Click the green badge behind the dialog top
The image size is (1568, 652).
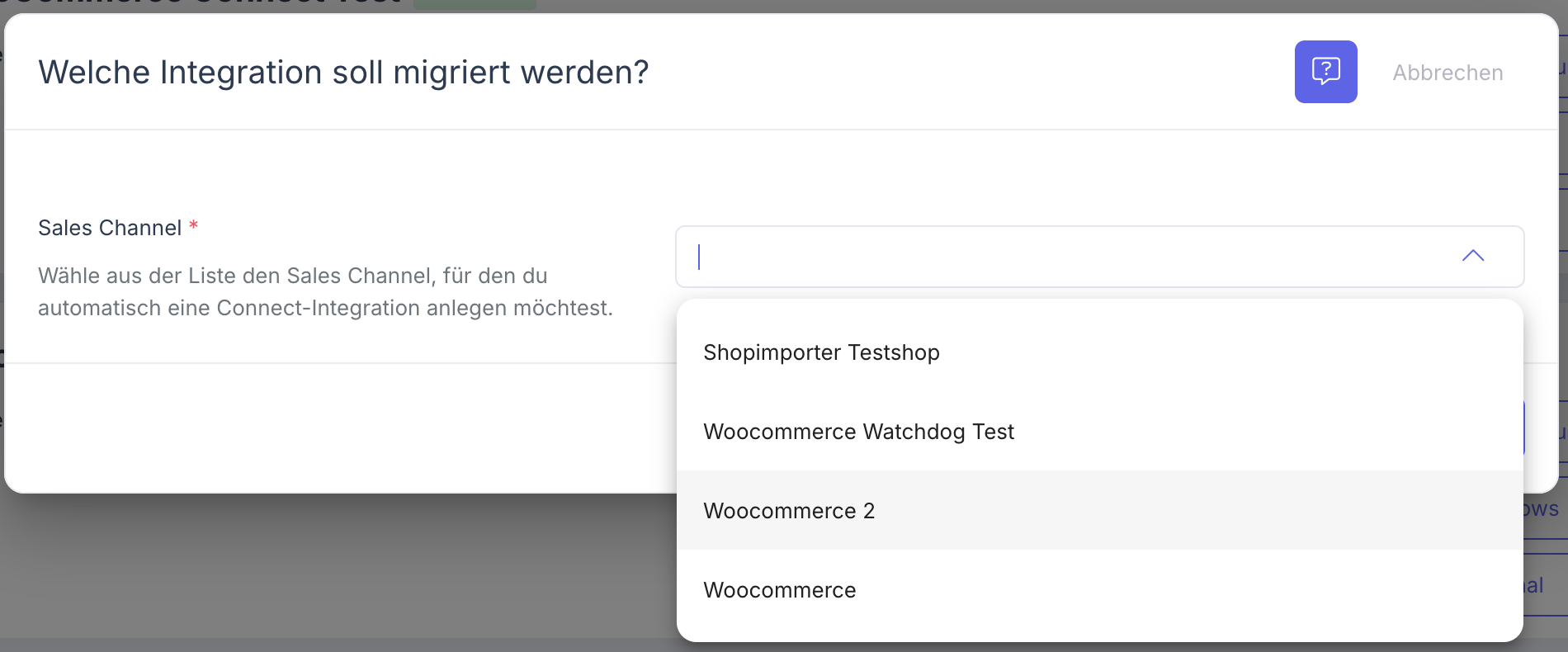(x=475, y=4)
